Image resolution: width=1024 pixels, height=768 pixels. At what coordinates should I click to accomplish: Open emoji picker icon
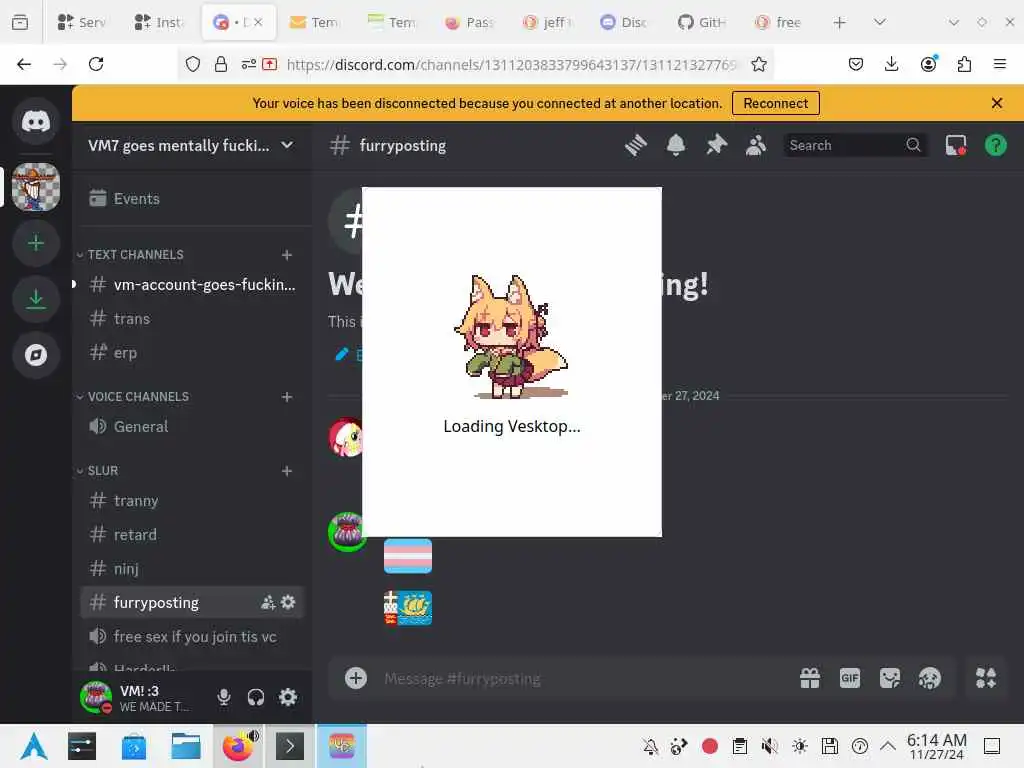(929, 679)
